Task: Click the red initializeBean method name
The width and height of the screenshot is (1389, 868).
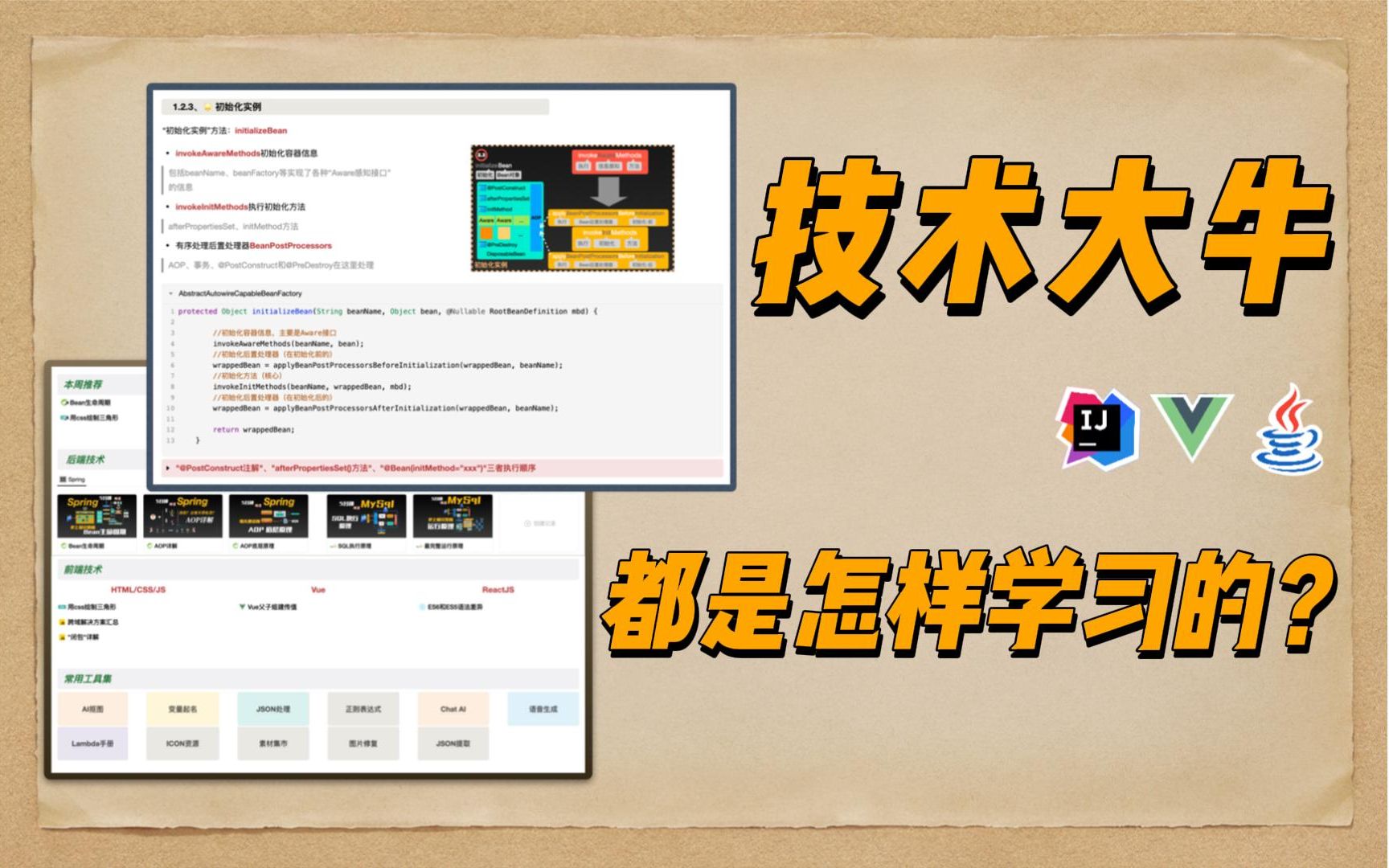Action: pyautogui.click(x=261, y=130)
